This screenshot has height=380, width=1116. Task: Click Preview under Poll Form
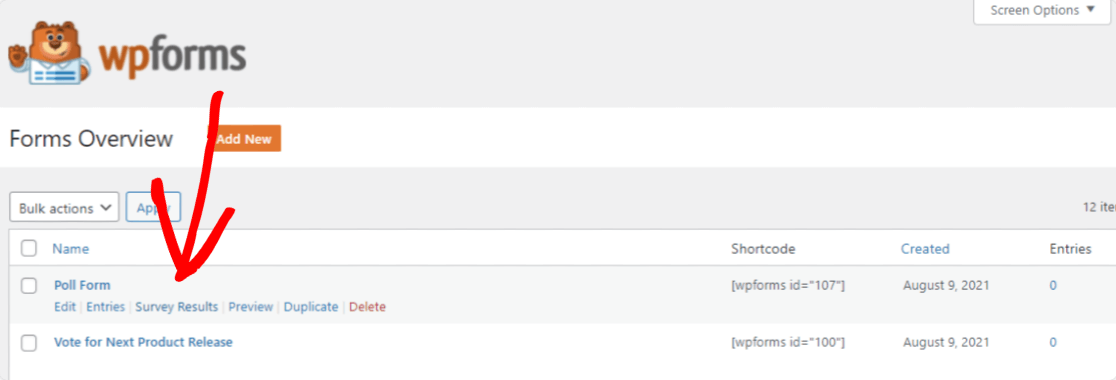coord(251,307)
